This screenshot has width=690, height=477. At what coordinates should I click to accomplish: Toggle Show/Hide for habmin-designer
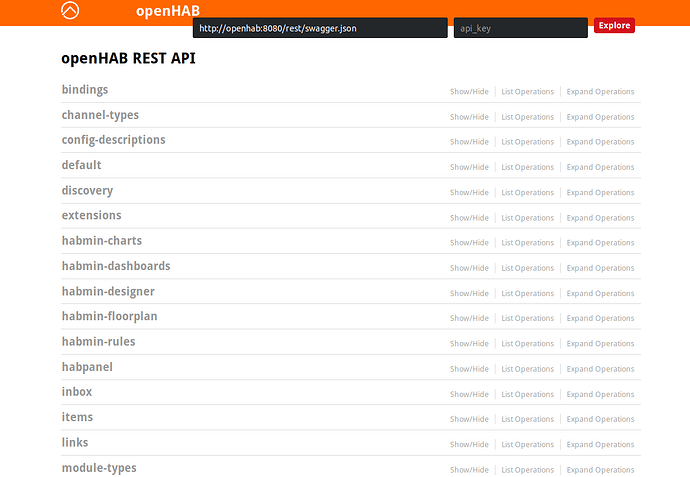coord(469,294)
